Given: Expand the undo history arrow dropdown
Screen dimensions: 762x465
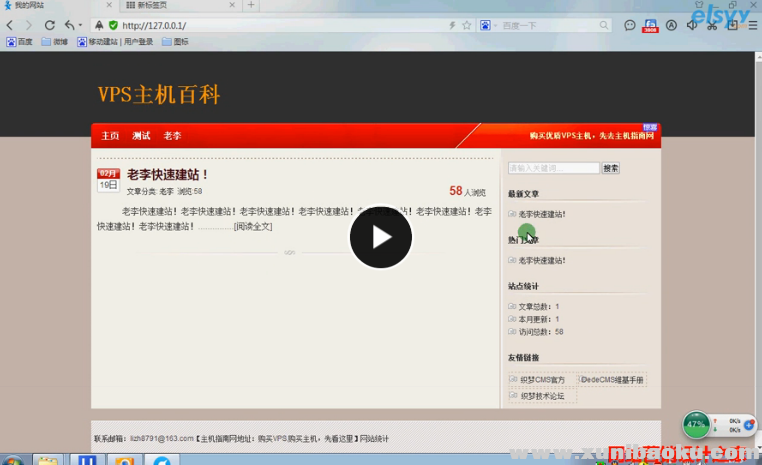Looking at the screenshot, I should 80,24.
